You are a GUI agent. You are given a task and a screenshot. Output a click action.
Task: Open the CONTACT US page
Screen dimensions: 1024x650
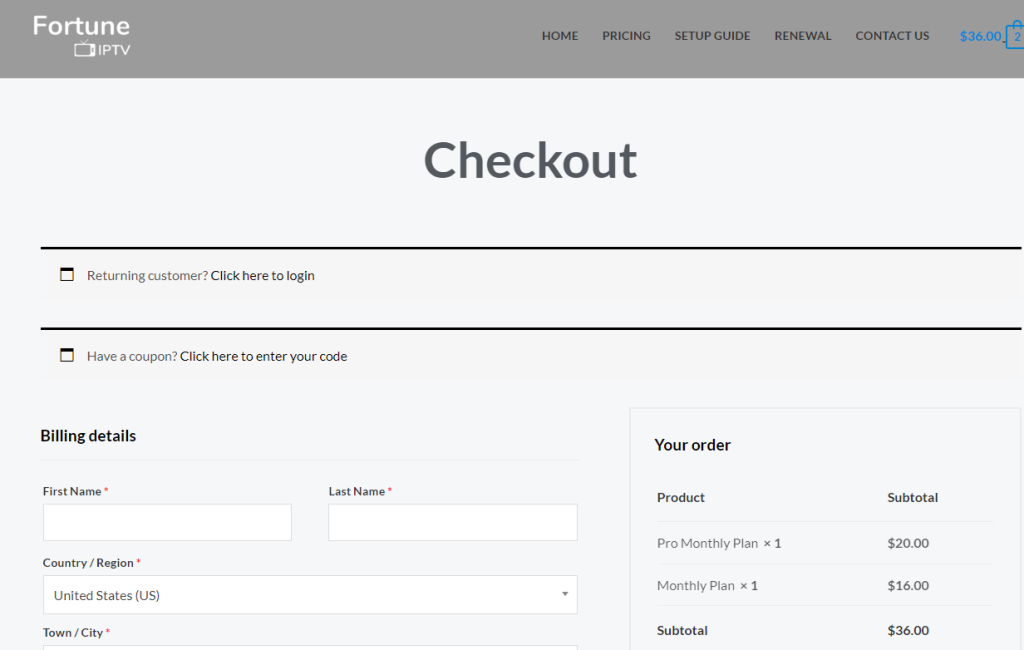click(892, 36)
